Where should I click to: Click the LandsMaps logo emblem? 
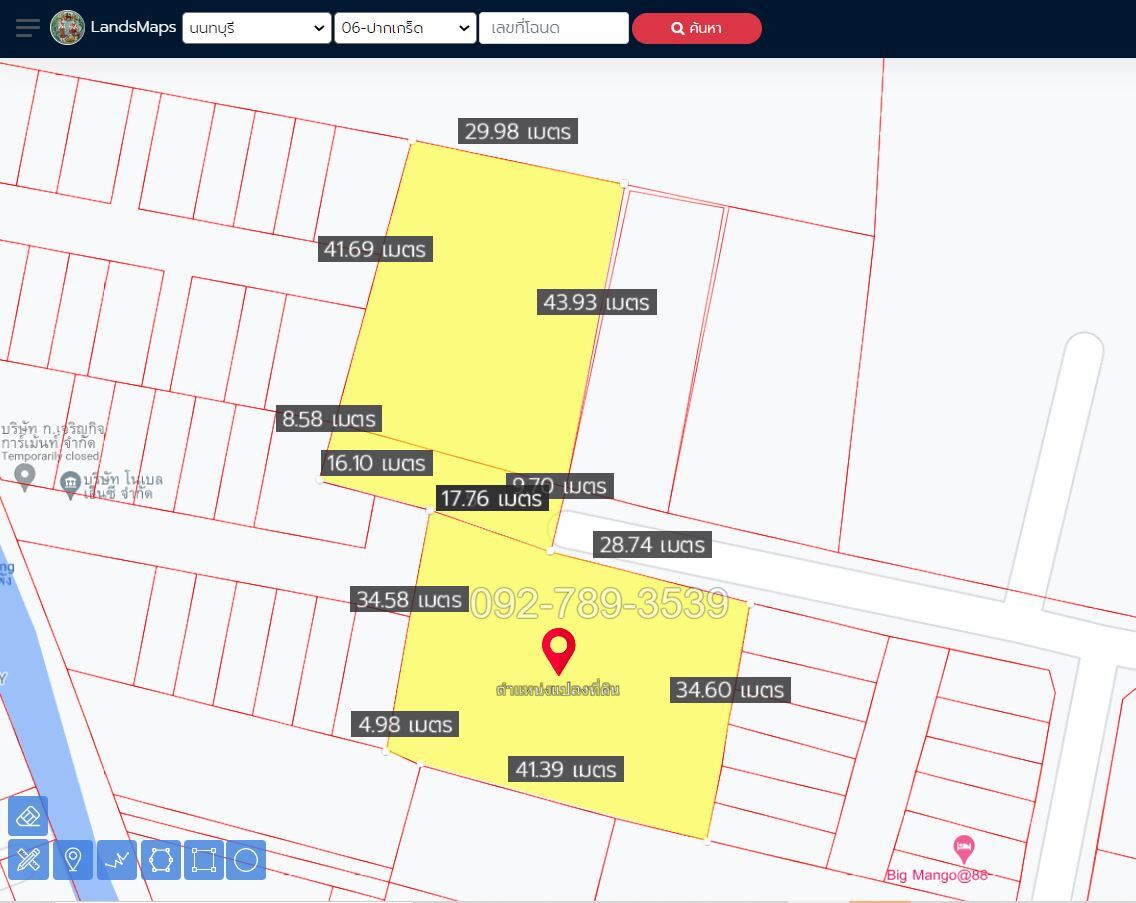click(x=68, y=28)
